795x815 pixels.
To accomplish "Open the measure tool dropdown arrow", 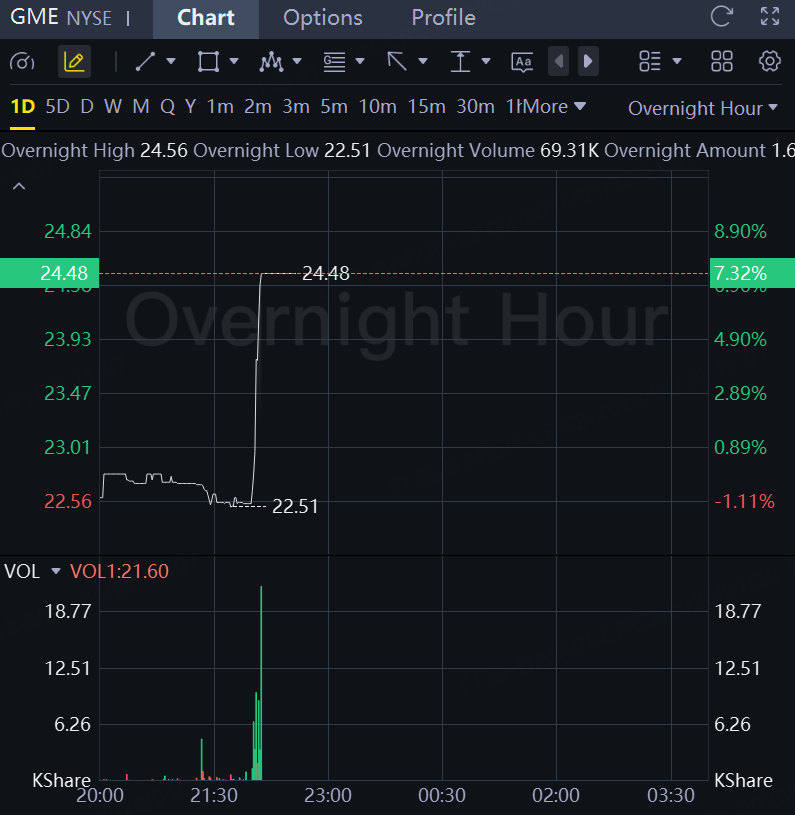I will click(486, 61).
